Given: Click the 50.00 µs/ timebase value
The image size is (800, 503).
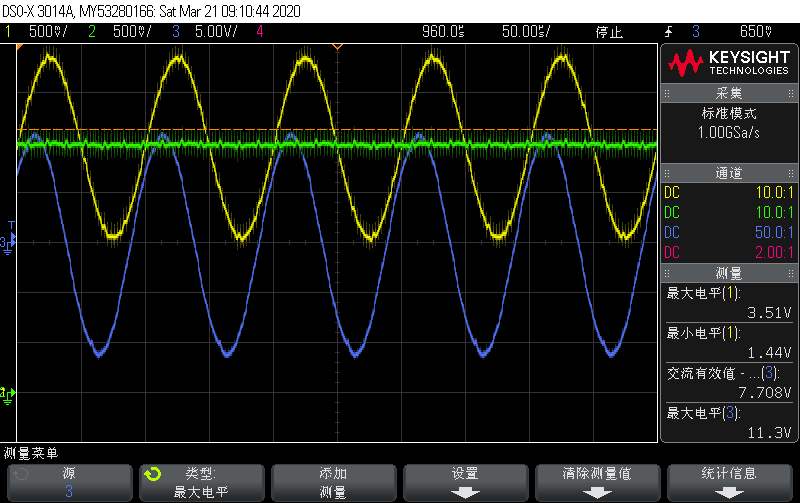Looking at the screenshot, I should (526, 32).
